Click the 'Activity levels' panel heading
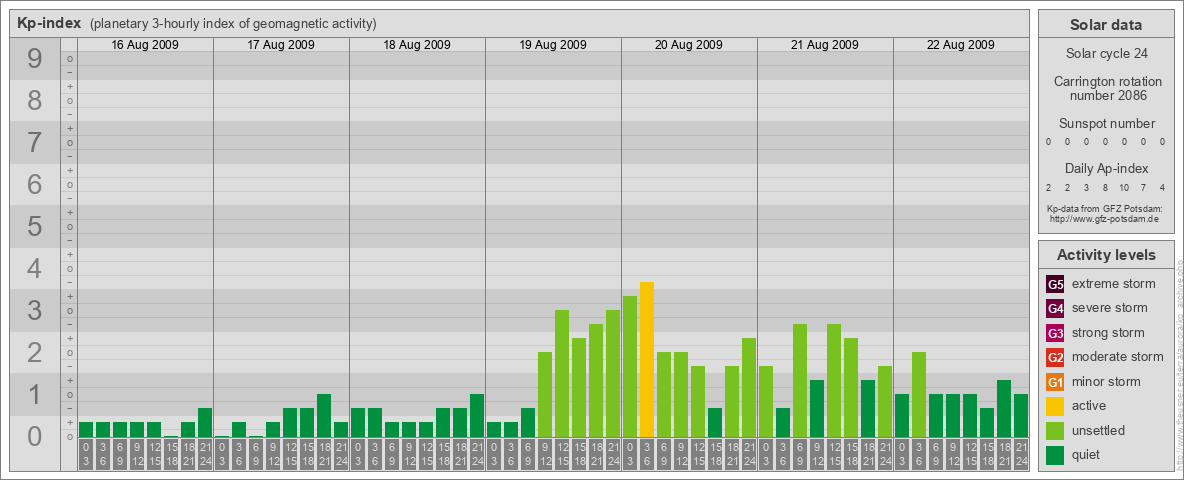 [x=1106, y=255]
